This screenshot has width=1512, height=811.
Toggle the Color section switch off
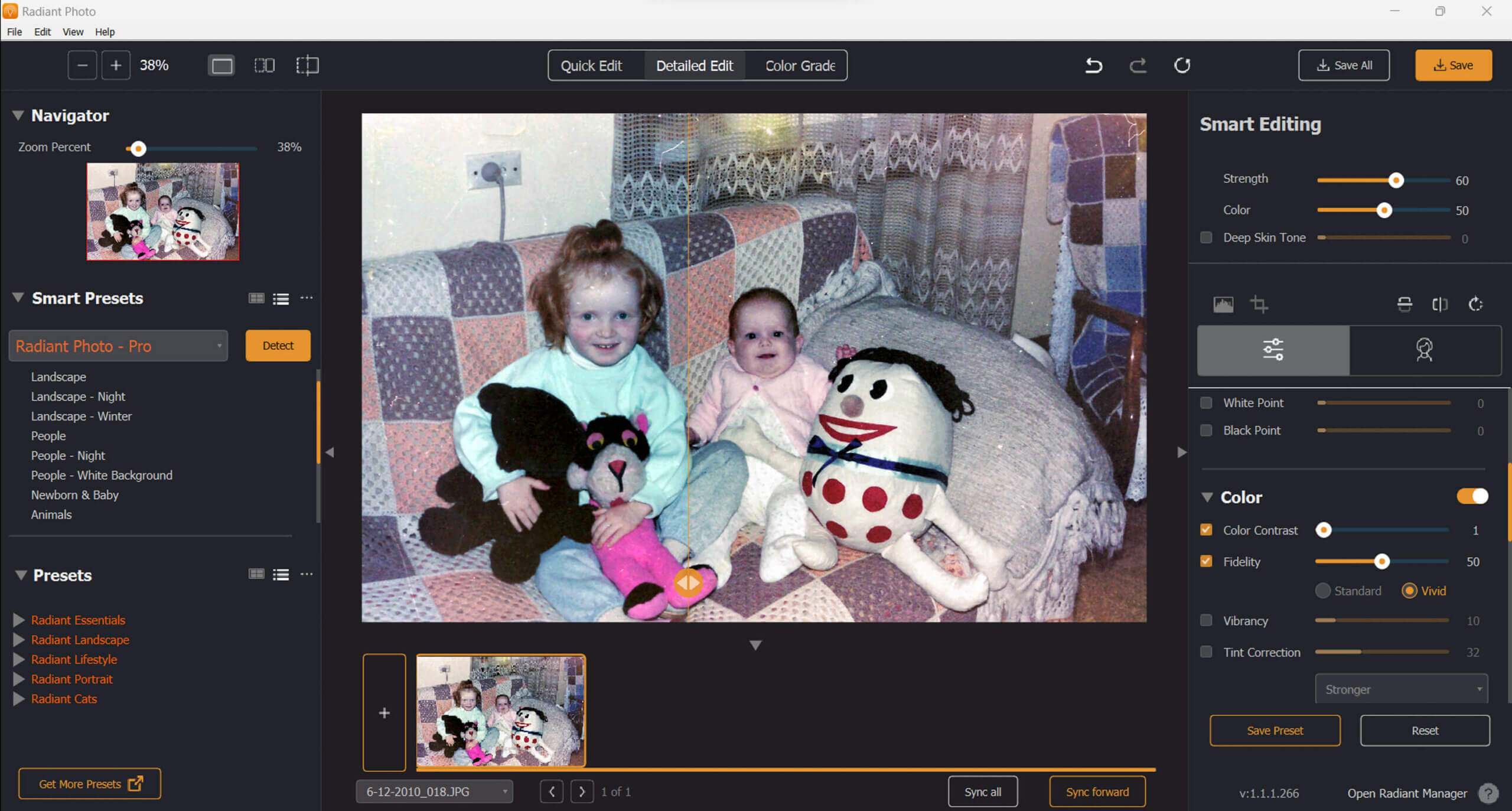click(1472, 496)
